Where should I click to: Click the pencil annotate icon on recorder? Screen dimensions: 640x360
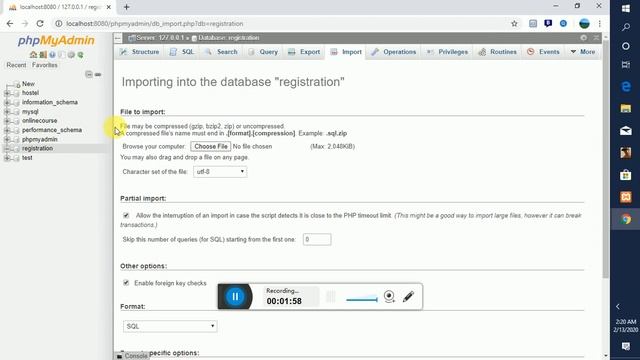click(408, 296)
